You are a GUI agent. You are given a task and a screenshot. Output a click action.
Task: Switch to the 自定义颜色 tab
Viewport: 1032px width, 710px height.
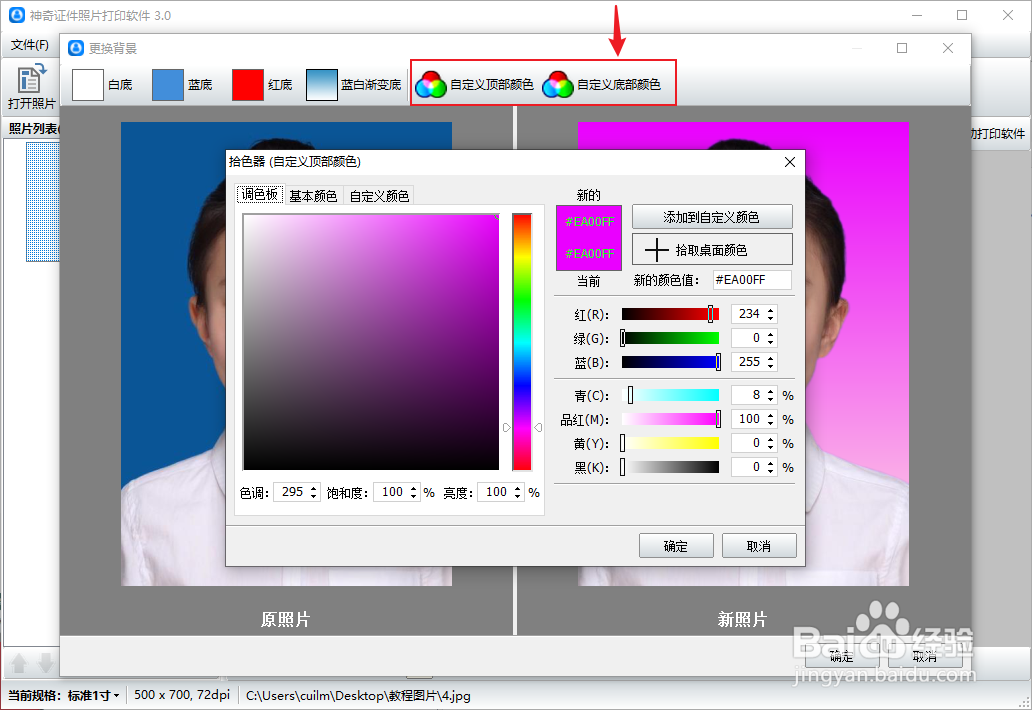378,196
